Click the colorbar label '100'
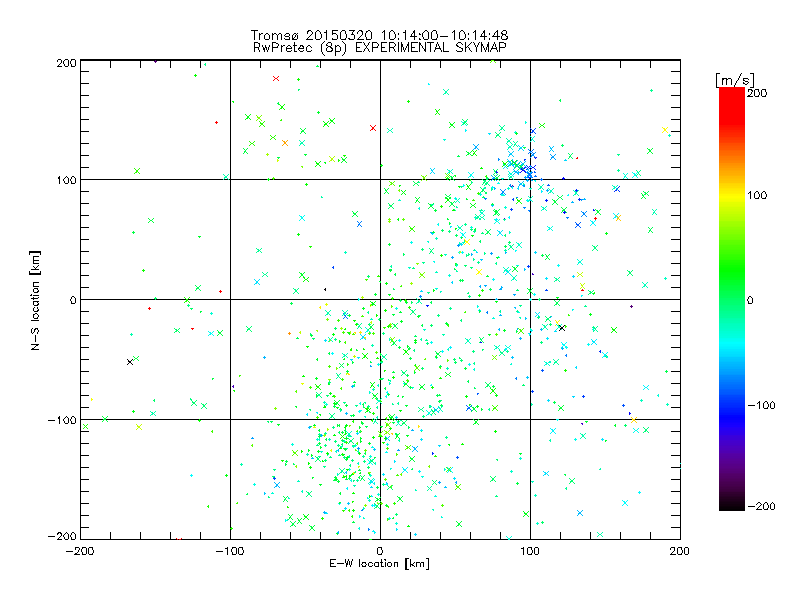The height and width of the screenshot is (600, 800). [x=757, y=195]
